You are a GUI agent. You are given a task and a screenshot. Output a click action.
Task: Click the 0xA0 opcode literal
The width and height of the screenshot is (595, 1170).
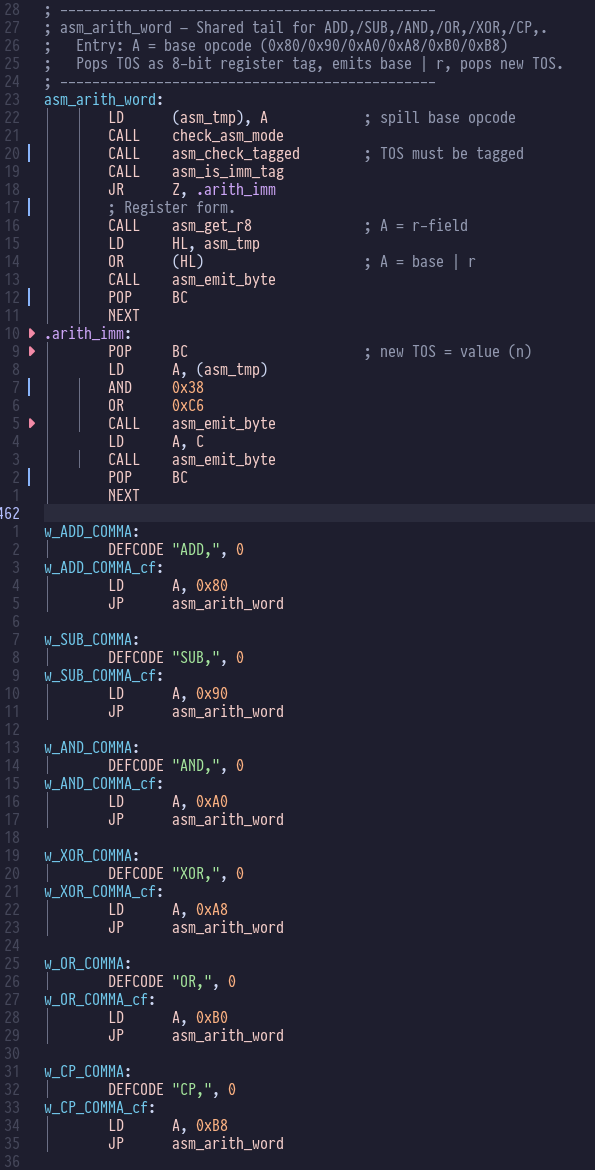(212, 801)
